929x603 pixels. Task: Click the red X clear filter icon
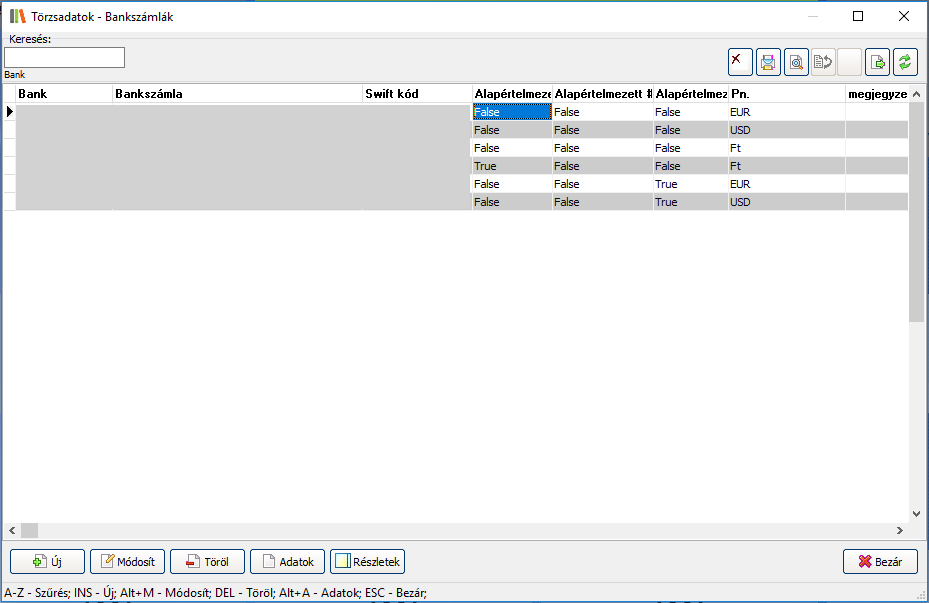coord(740,62)
